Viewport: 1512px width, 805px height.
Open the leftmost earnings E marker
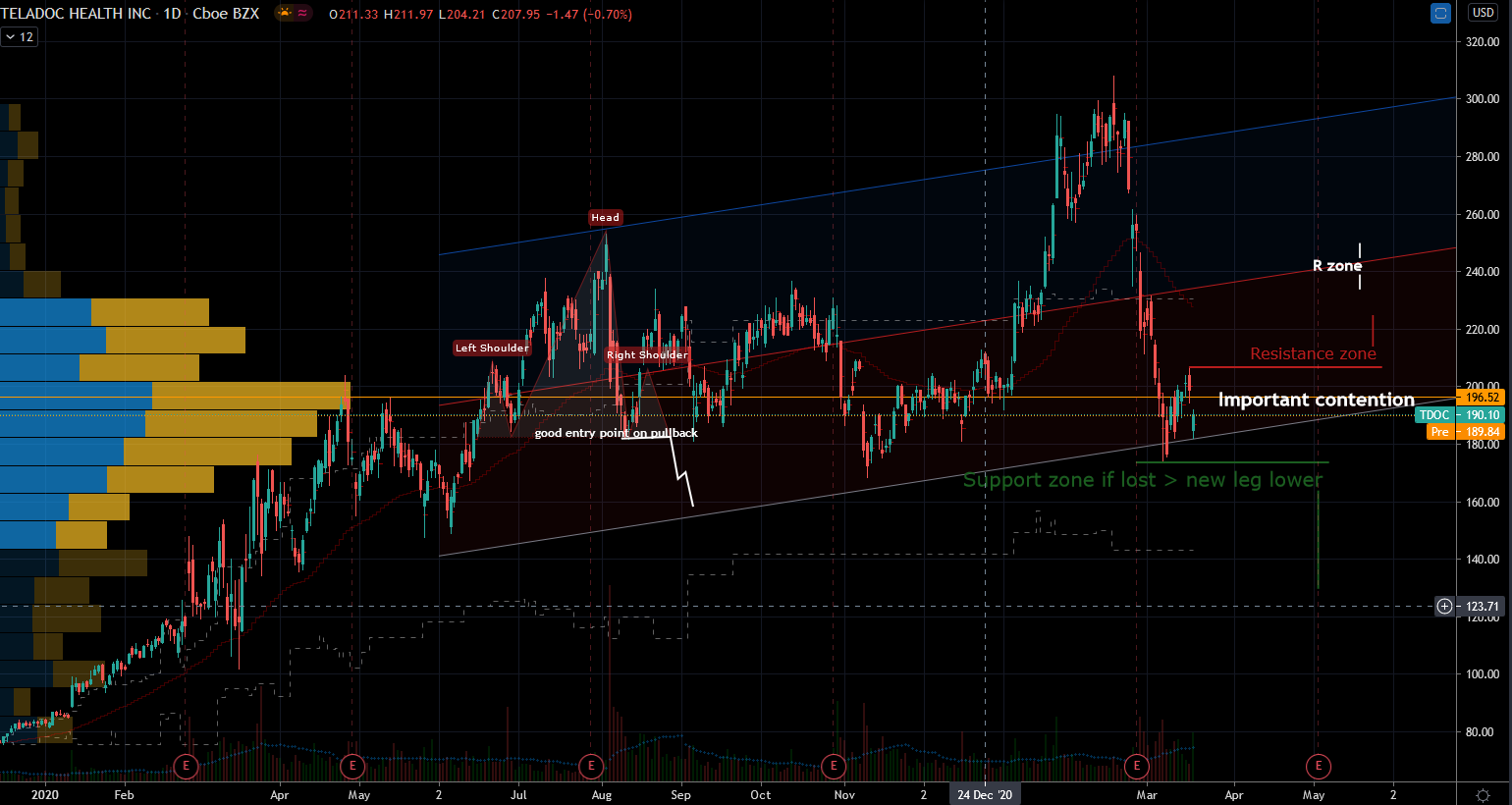click(x=186, y=766)
